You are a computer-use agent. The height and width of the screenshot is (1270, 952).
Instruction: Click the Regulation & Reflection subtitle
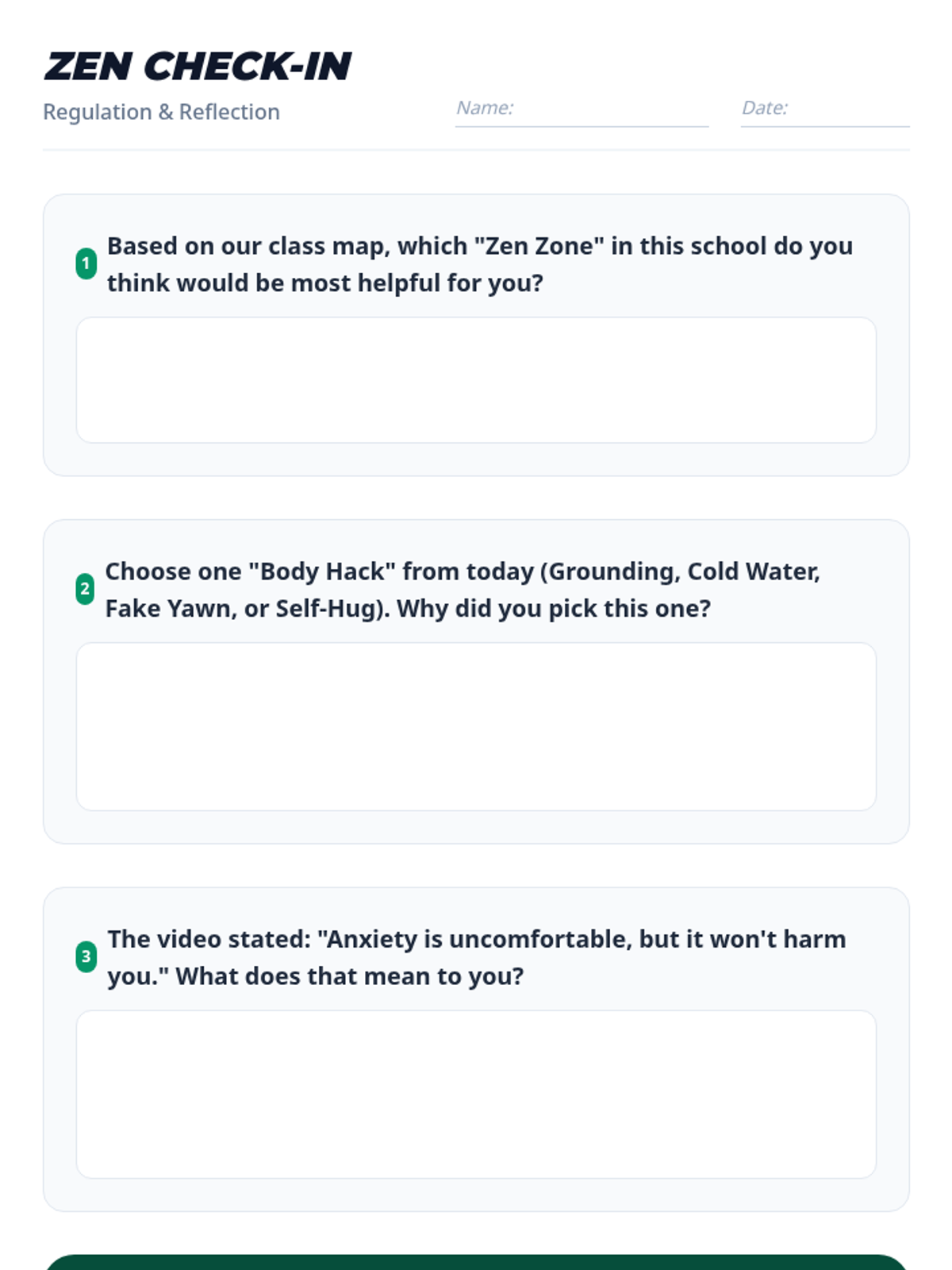pyautogui.click(x=161, y=112)
